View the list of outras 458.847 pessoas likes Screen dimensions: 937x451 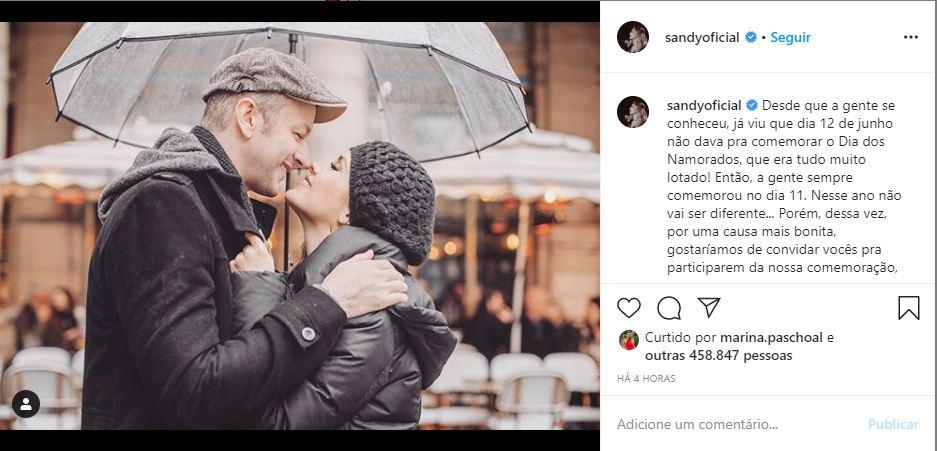pos(718,355)
